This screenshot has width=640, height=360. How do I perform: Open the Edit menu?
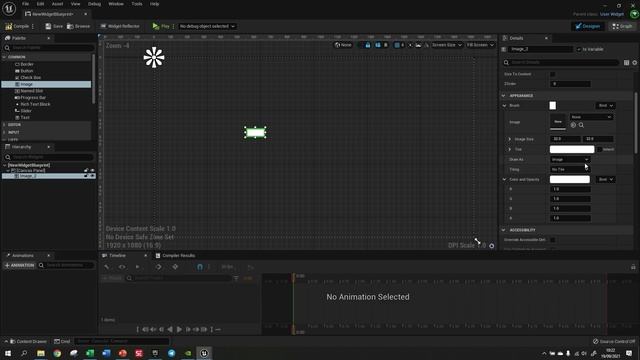click(40, 4)
